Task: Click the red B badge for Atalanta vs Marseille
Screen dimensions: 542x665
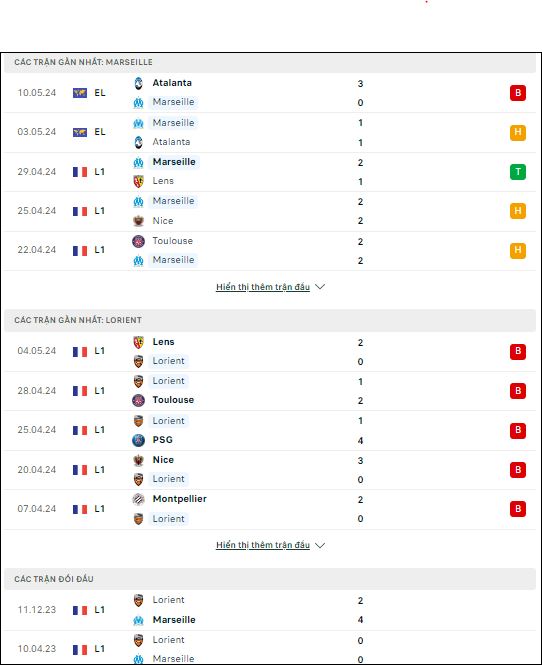Action: [518, 93]
